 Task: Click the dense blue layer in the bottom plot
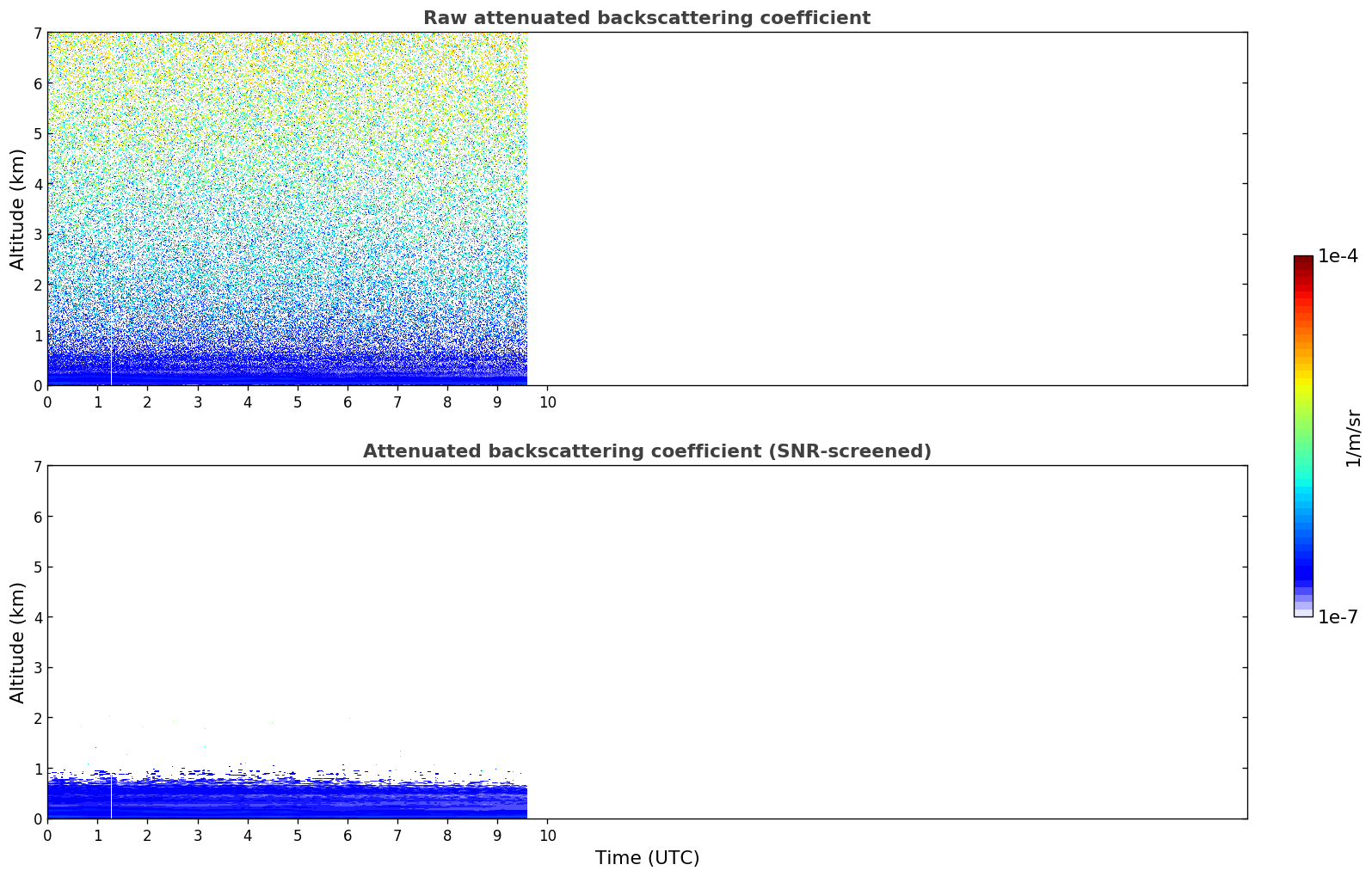[x=286, y=800]
